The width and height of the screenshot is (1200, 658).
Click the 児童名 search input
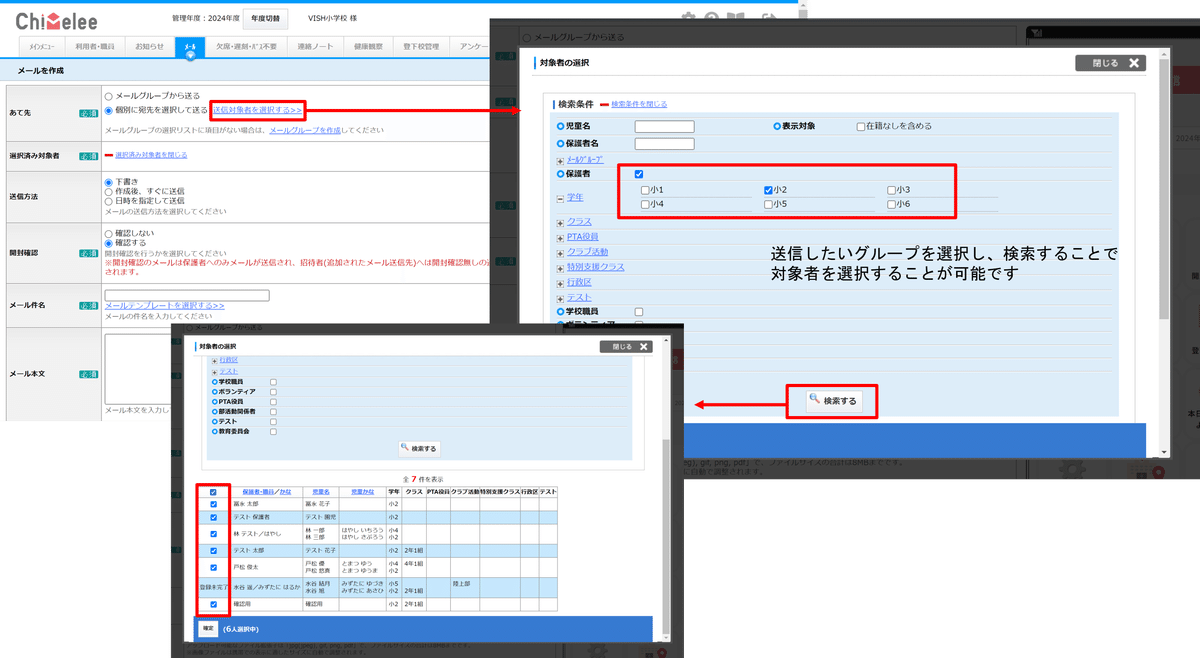pyautogui.click(x=664, y=127)
